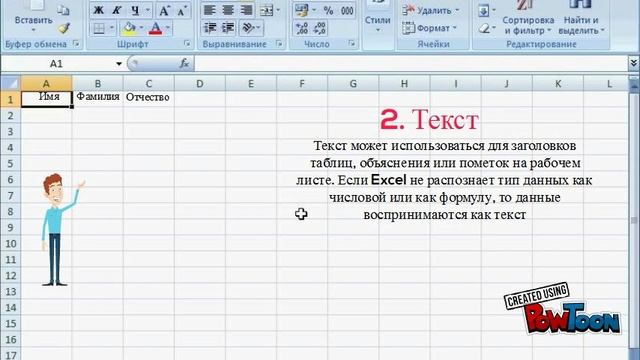Apply thousands separator (000) format
640x360 pixels.
(347, 10)
